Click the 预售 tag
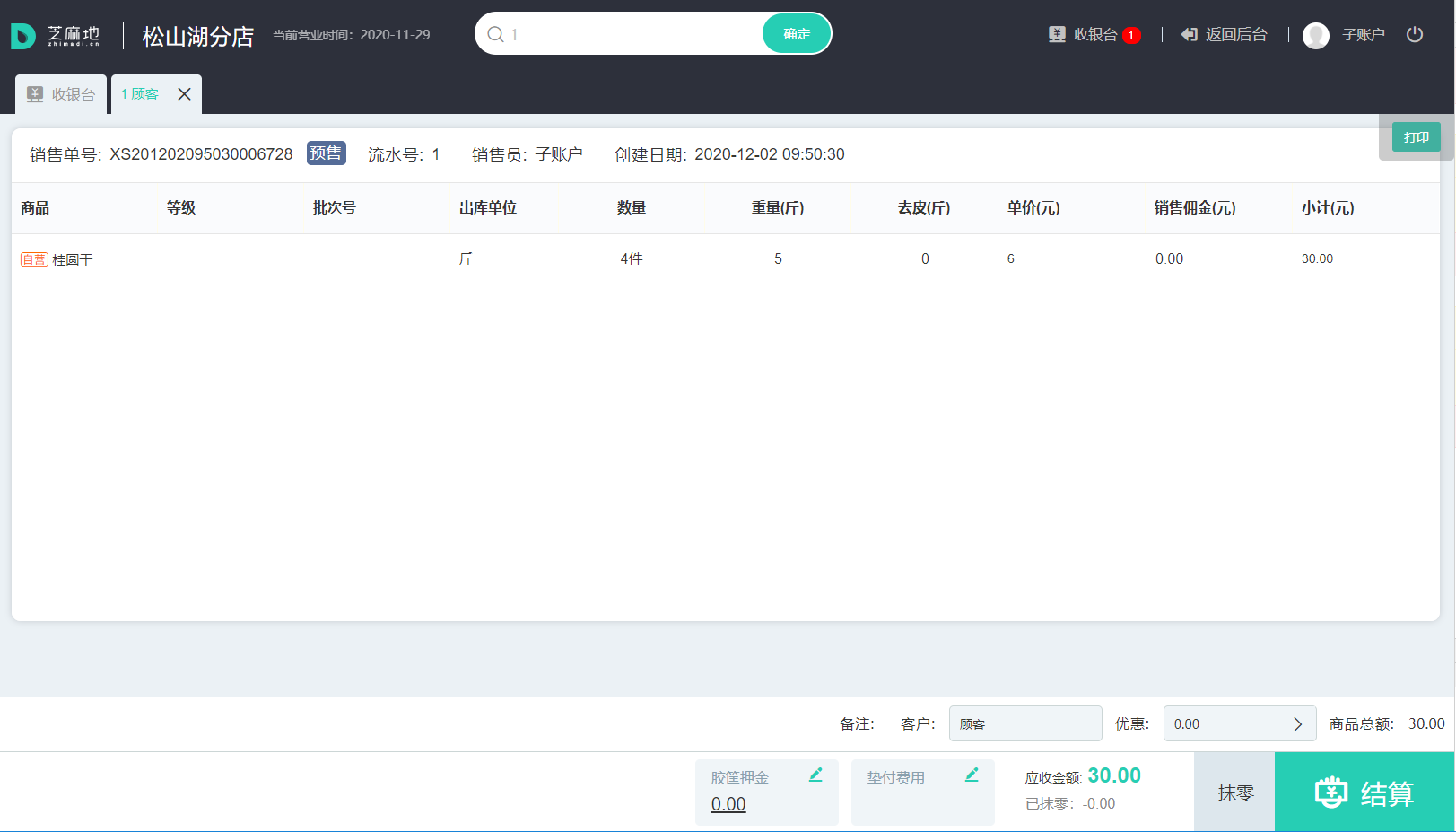The image size is (1456, 832). tap(326, 153)
